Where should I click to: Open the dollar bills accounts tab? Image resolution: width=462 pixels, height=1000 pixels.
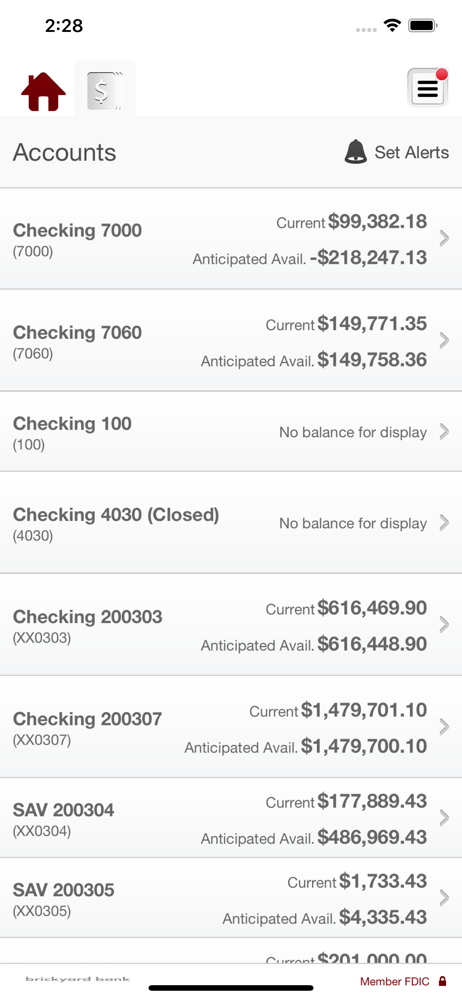point(105,89)
